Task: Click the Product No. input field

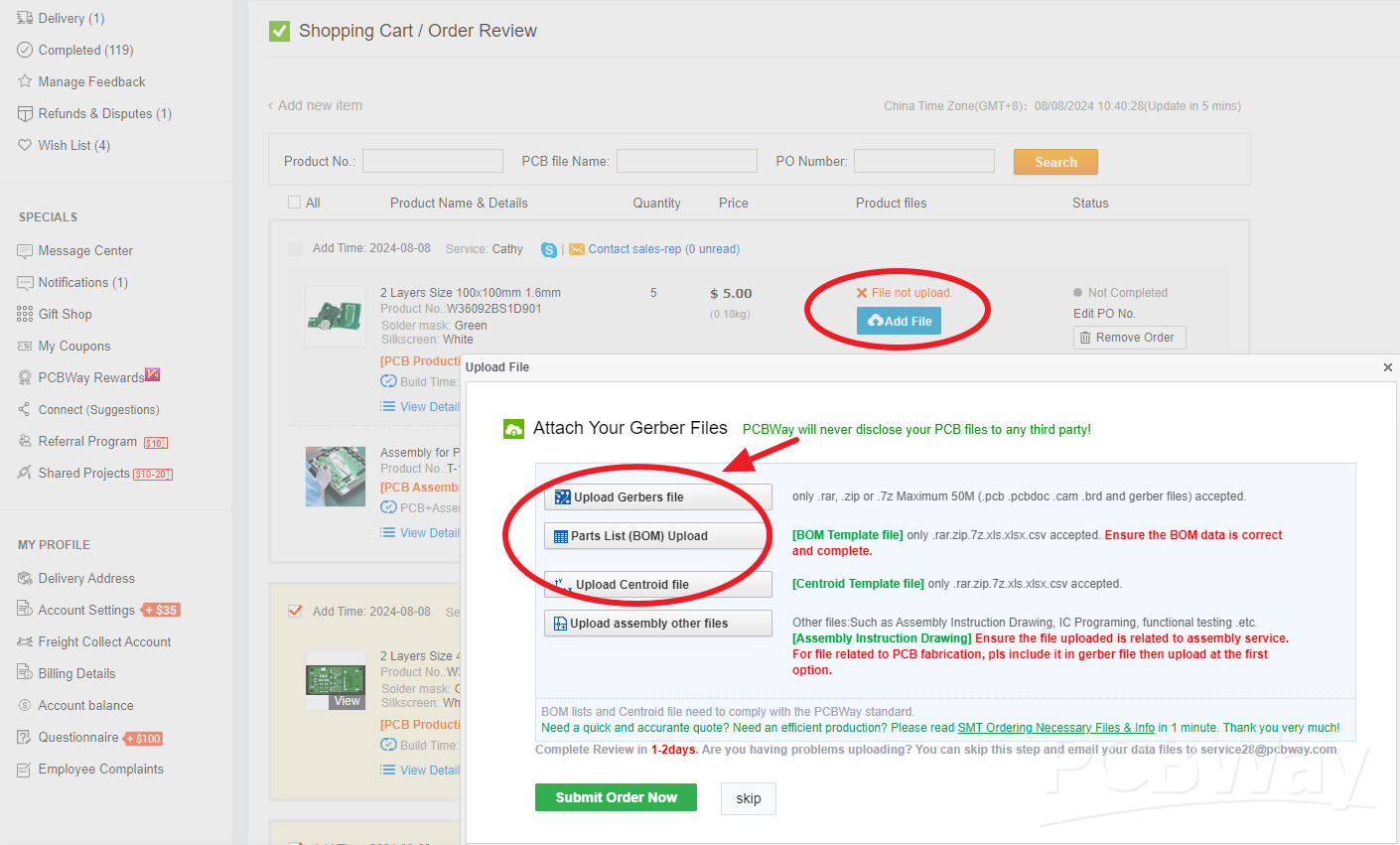Action: point(433,161)
